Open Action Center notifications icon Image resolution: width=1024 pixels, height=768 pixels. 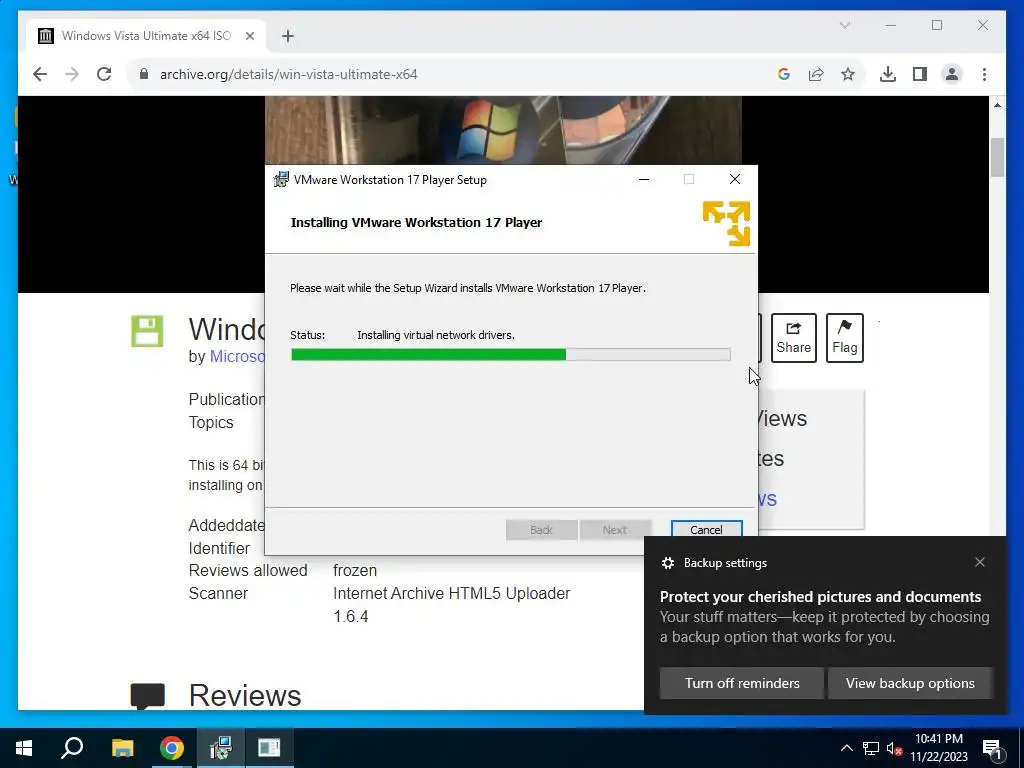(992, 748)
